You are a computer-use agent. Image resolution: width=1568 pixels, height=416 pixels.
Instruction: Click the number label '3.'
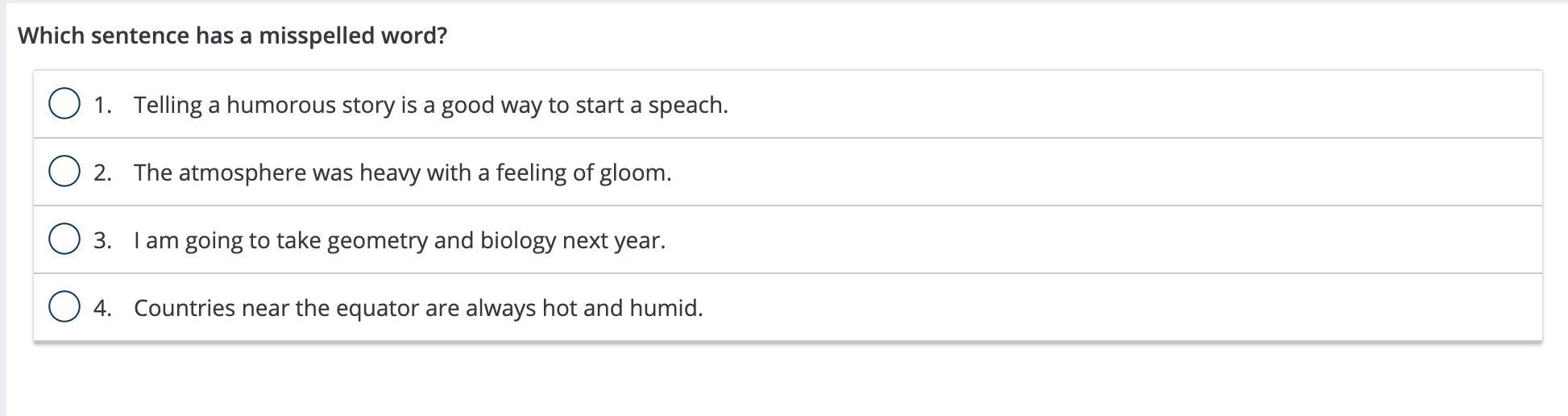tap(102, 240)
